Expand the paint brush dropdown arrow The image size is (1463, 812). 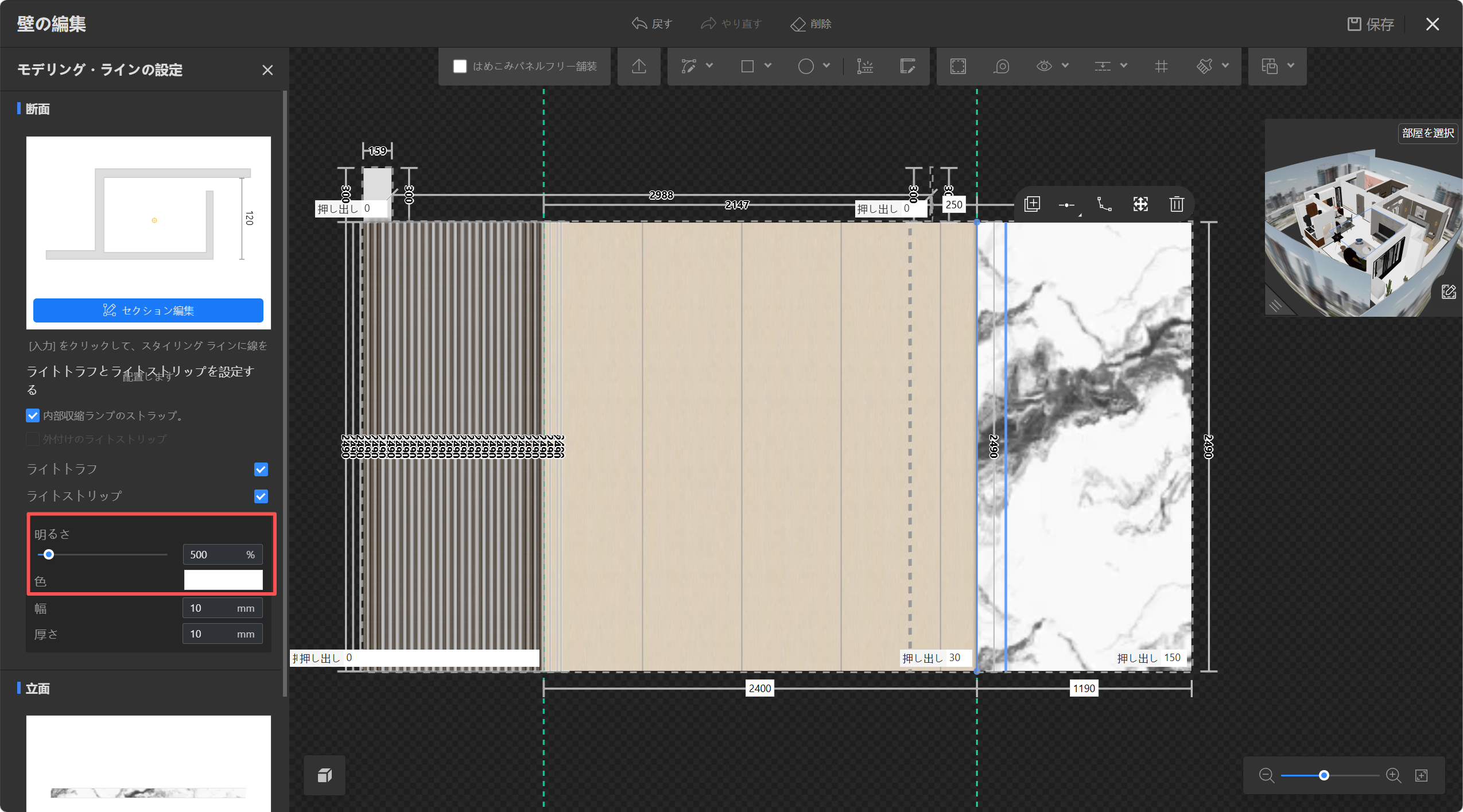[1225, 66]
